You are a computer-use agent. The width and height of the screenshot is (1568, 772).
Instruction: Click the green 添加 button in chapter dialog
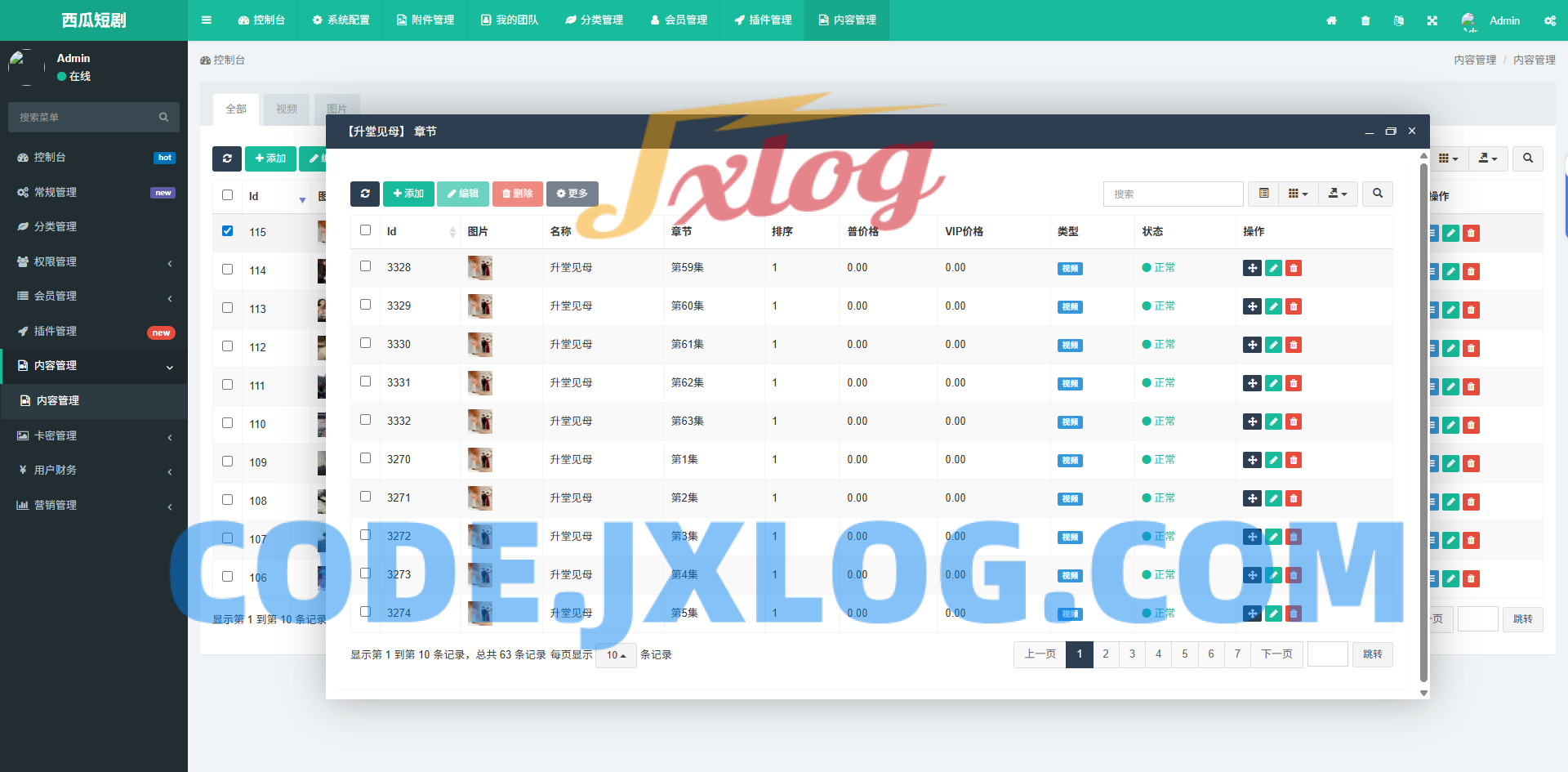pyautogui.click(x=408, y=194)
